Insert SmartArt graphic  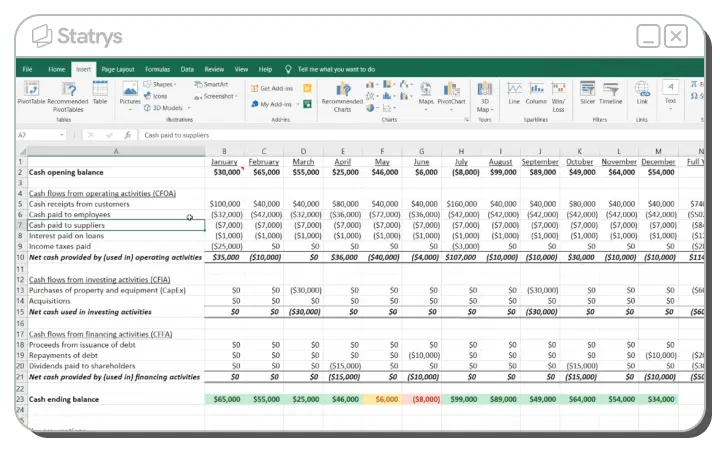click(211, 84)
